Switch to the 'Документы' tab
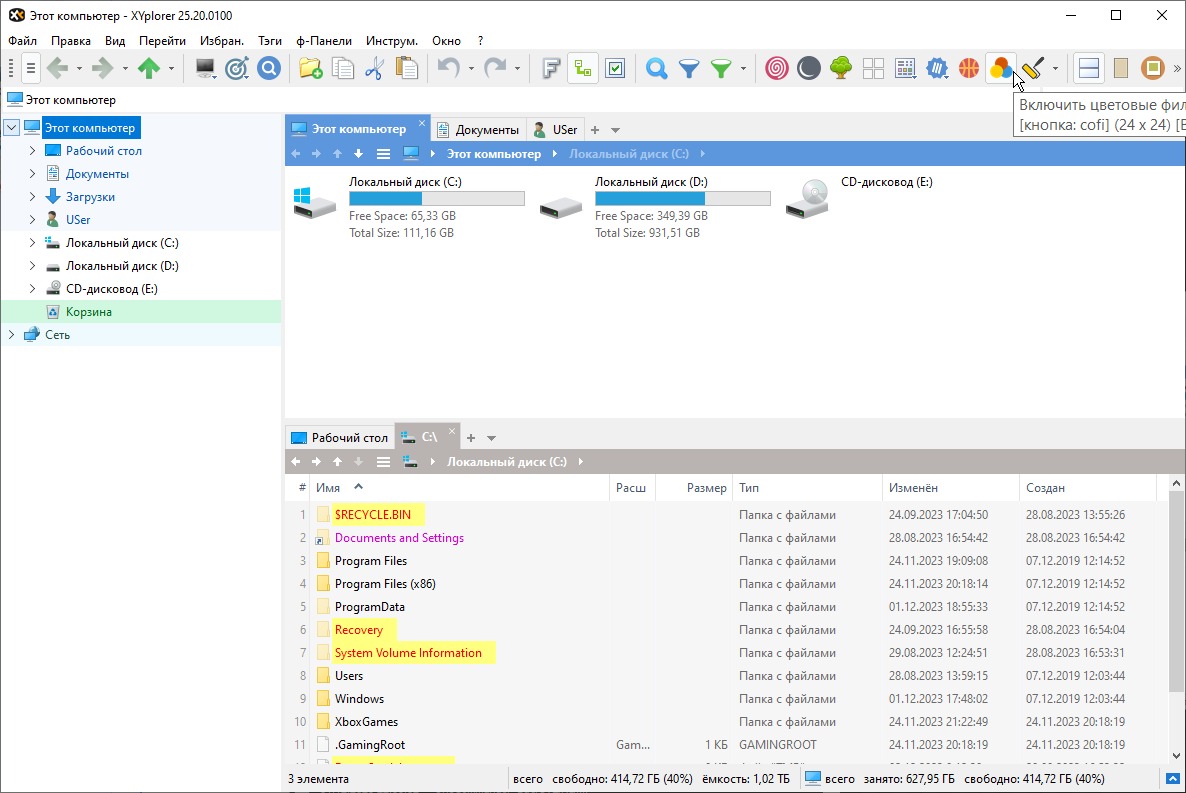 (x=479, y=129)
